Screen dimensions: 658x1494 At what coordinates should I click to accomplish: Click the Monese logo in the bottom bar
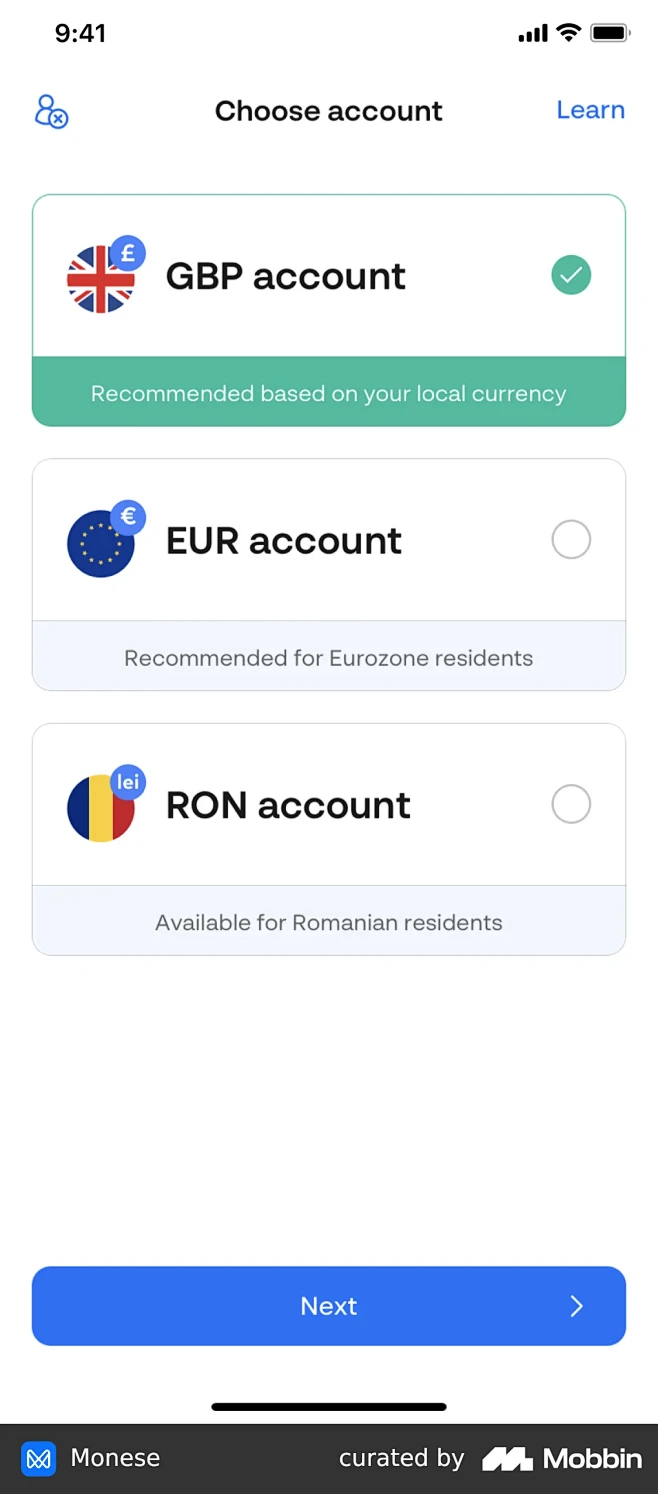pos(39,1459)
